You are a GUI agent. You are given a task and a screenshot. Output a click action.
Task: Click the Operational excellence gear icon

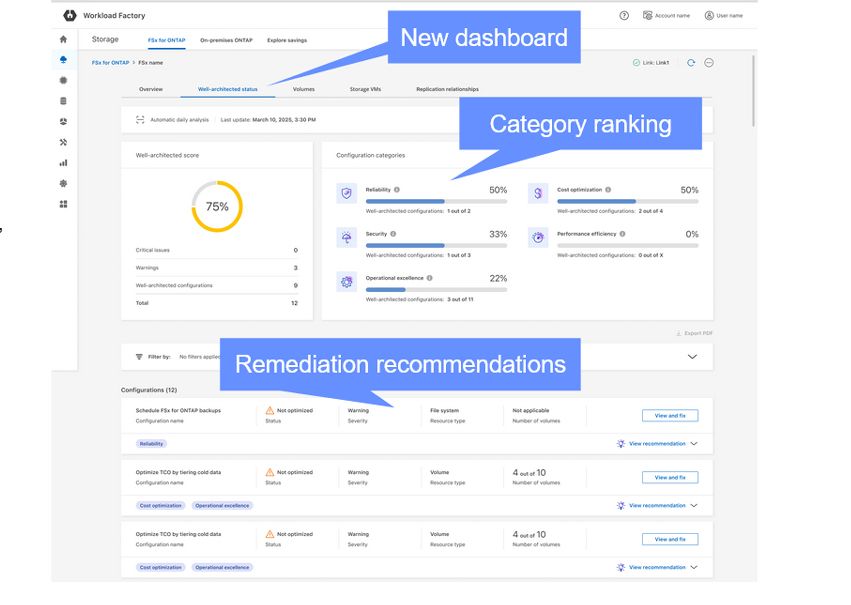point(346,282)
